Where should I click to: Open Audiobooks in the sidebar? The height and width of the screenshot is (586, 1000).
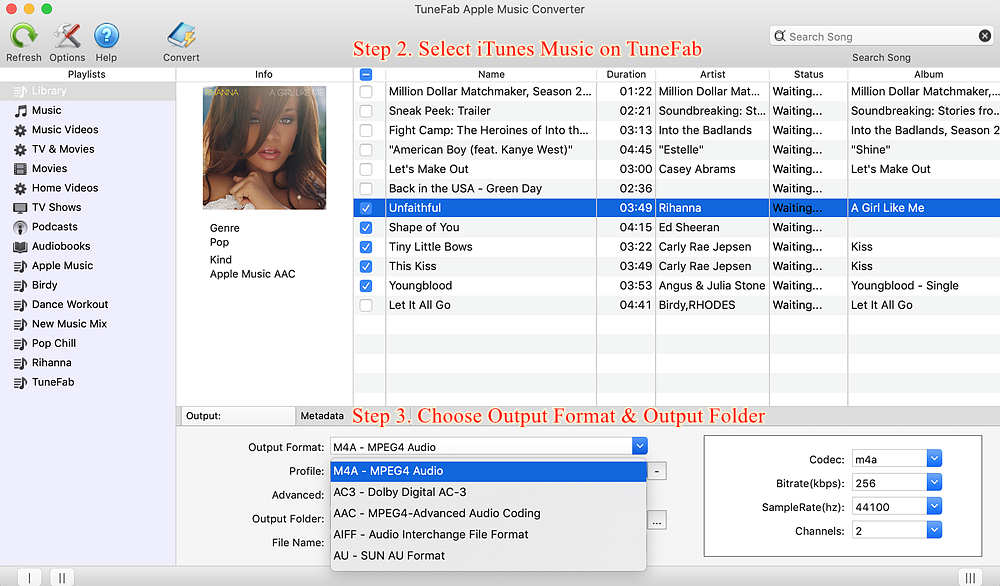click(x=60, y=246)
